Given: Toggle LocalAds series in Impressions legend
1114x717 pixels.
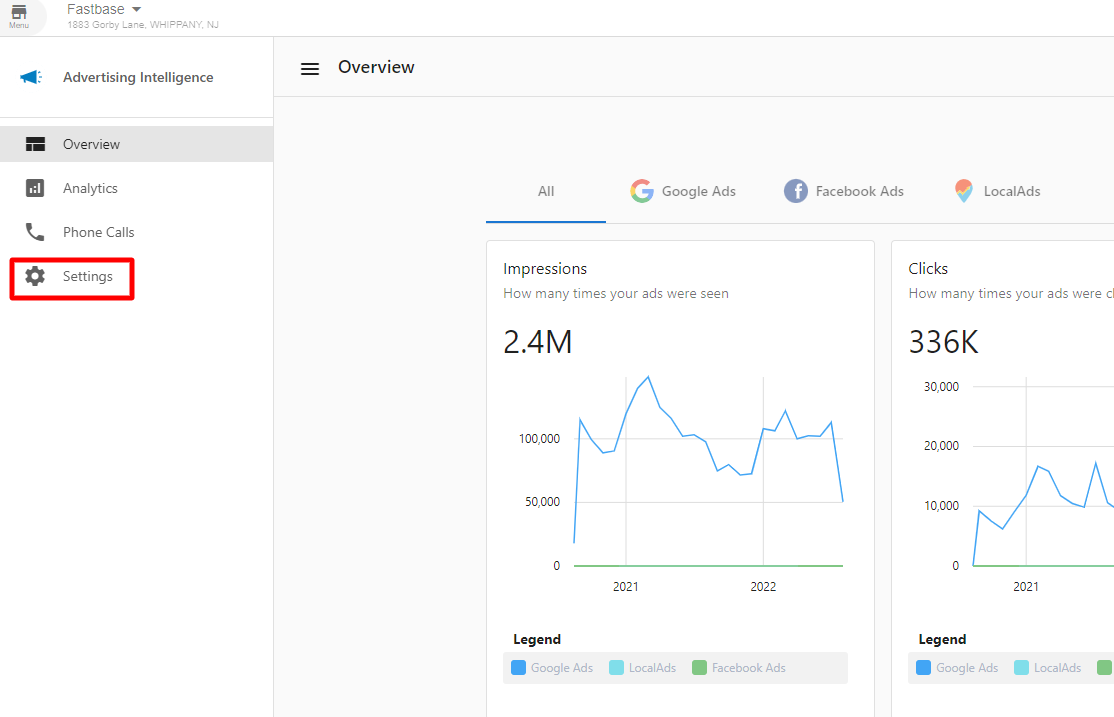Looking at the screenshot, I should 642,668.
